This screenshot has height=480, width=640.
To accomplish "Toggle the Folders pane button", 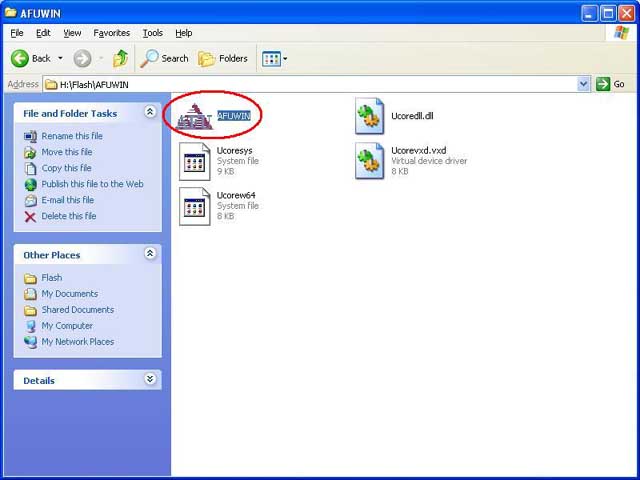I will point(207,59).
